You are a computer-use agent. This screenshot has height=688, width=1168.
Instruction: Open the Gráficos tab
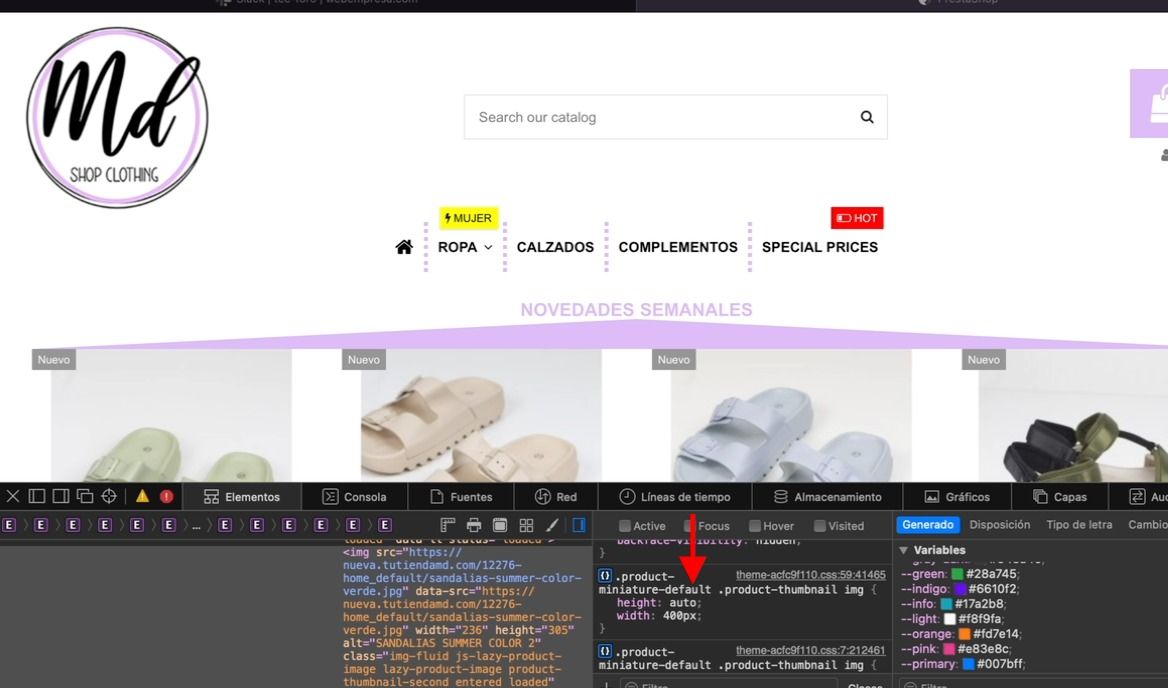click(957, 497)
